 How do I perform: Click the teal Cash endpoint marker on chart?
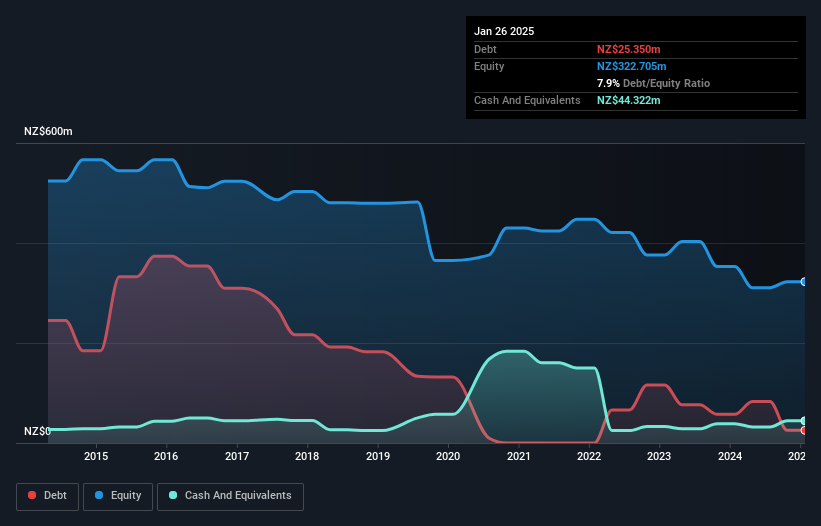[x=804, y=421]
